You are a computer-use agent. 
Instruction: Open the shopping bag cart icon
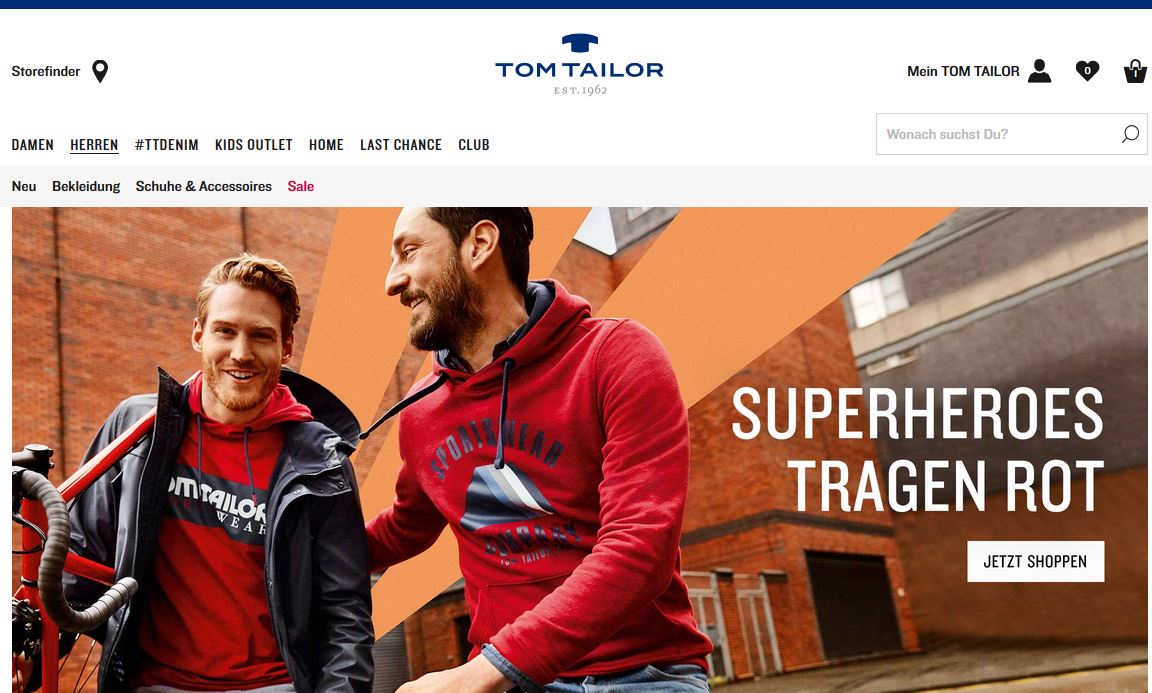click(x=1135, y=71)
